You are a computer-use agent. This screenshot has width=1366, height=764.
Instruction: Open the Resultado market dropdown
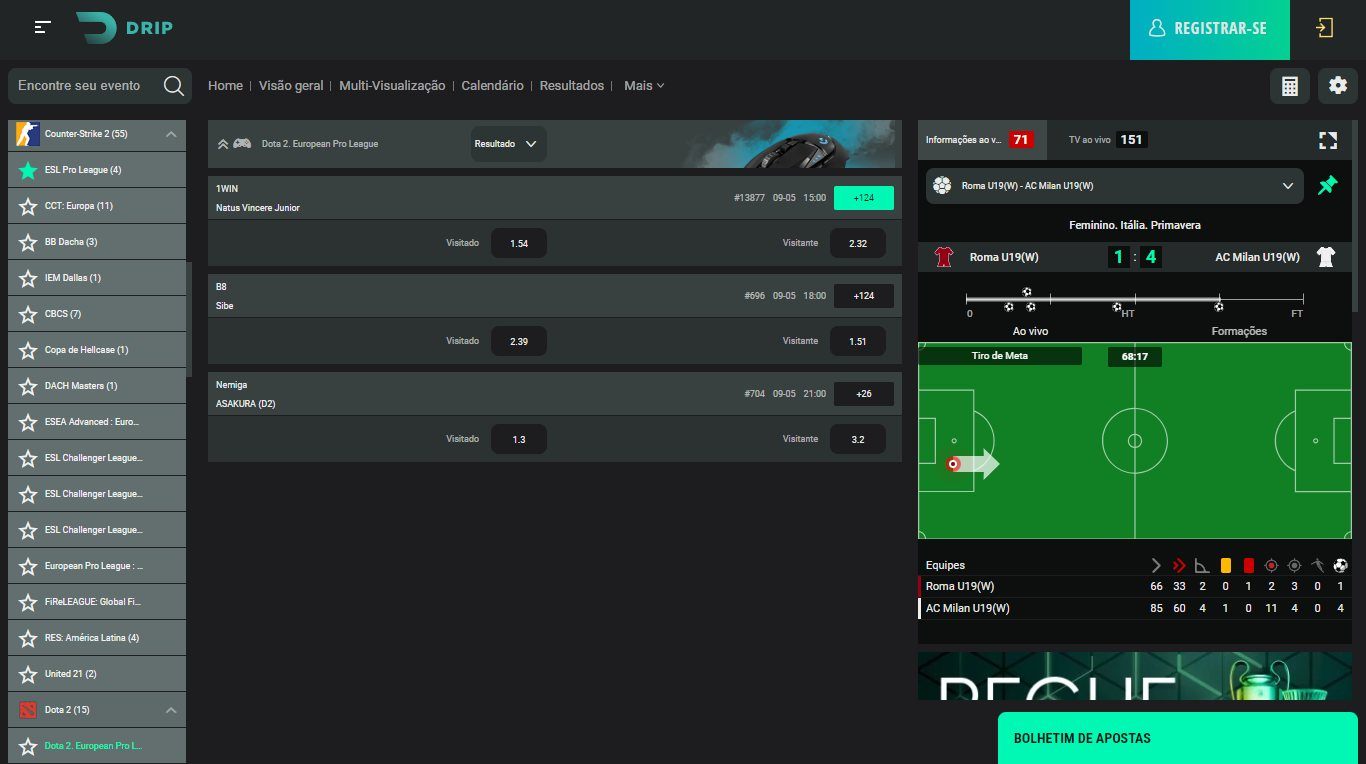point(508,144)
